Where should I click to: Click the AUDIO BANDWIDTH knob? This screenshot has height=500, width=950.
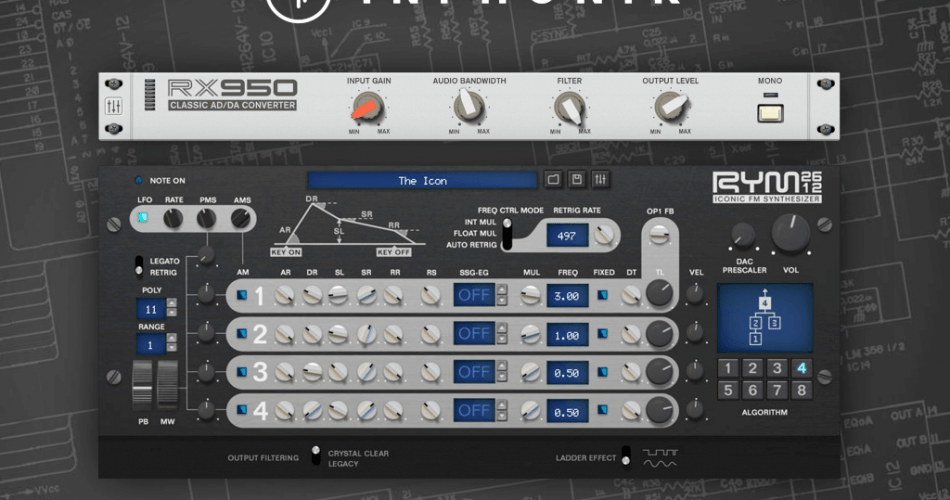pyautogui.click(x=469, y=107)
